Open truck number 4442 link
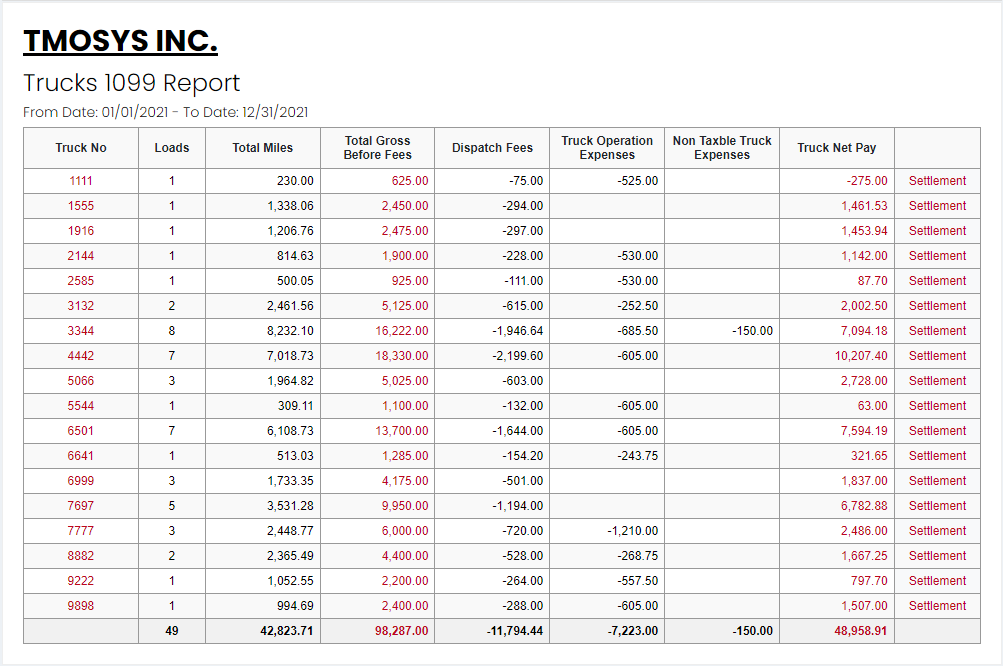The height and width of the screenshot is (666, 1003). click(x=81, y=356)
